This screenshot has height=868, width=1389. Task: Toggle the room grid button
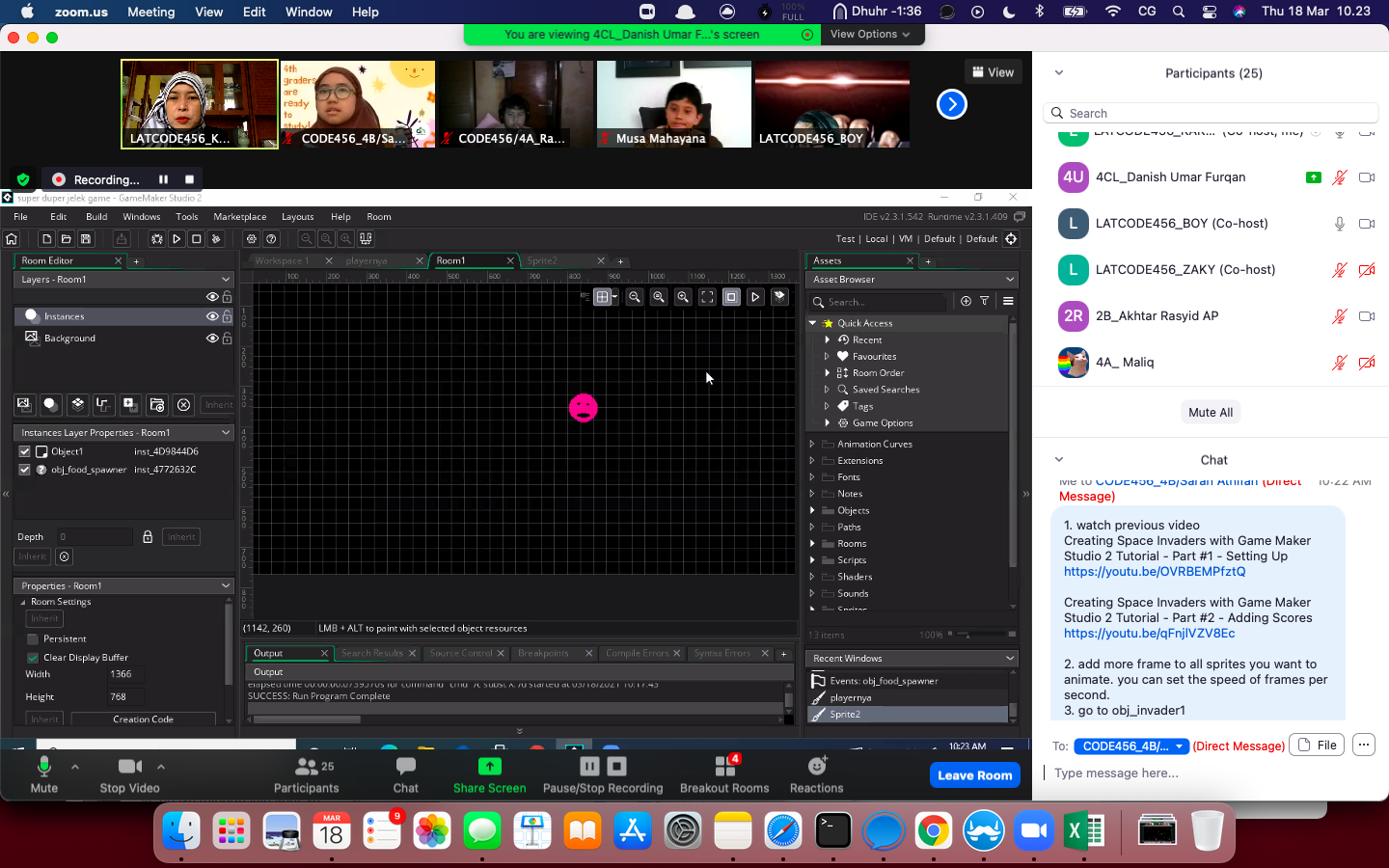click(x=602, y=297)
